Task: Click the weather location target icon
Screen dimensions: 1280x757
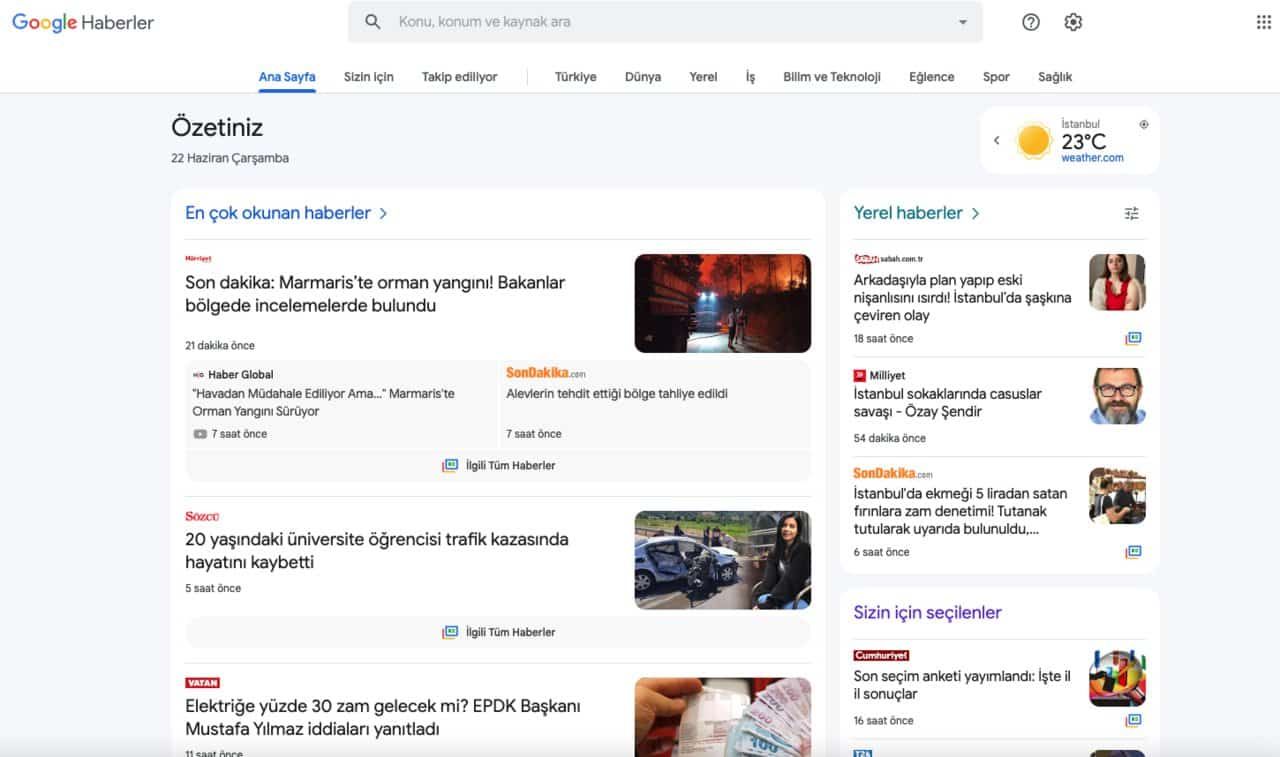Action: click(x=1144, y=124)
